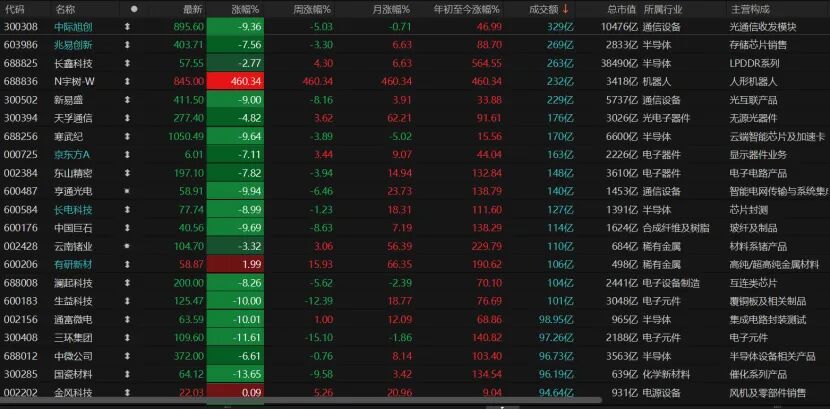Image resolution: width=830 pixels, height=410 pixels.
Task: Click the marker icon in the N宇树-W row
Action: coord(127,81)
